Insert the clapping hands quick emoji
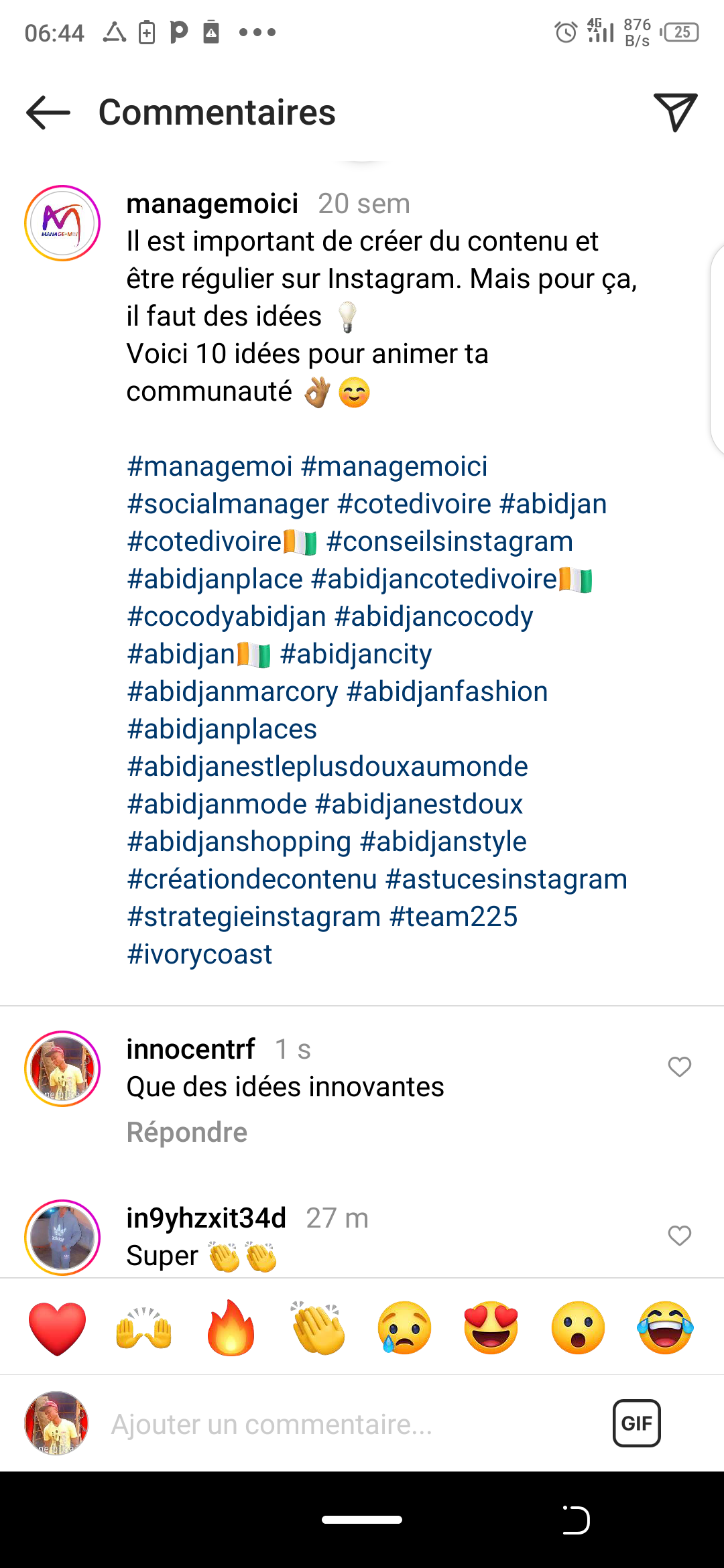Image resolution: width=724 pixels, height=1568 pixels. click(318, 1328)
